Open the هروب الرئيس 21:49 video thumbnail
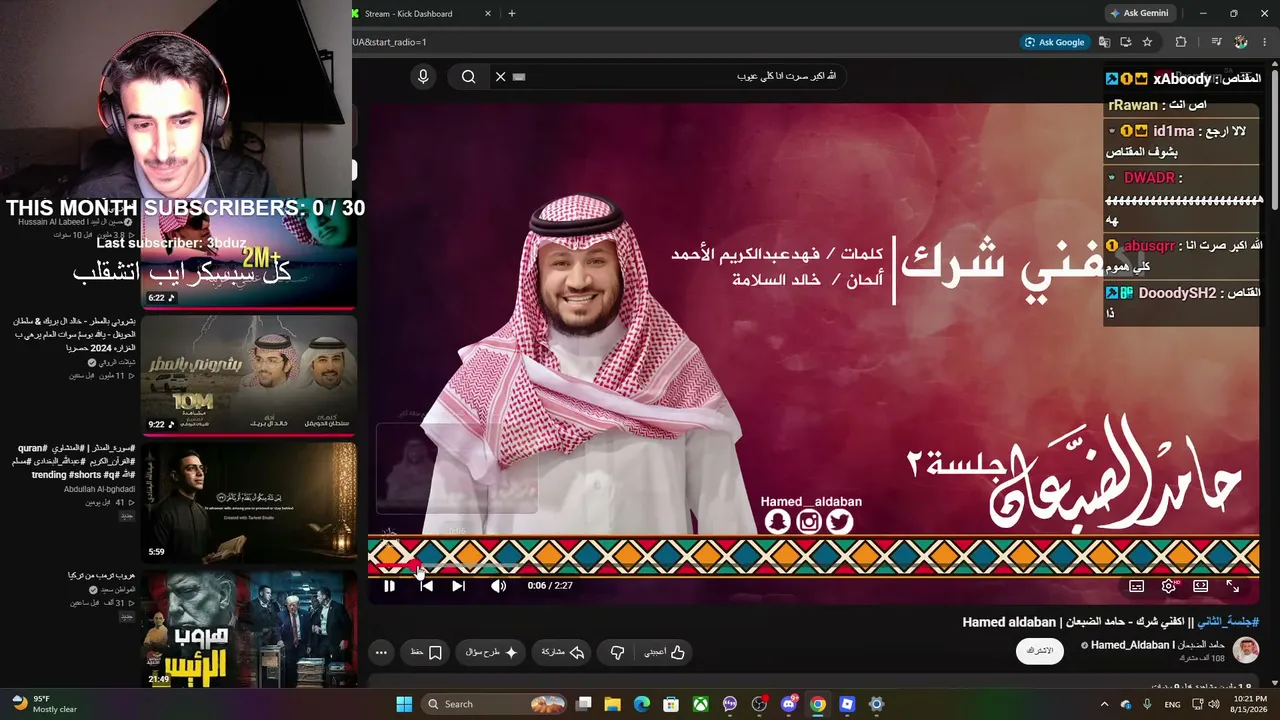Viewport: 1280px width, 720px height. coord(249,628)
